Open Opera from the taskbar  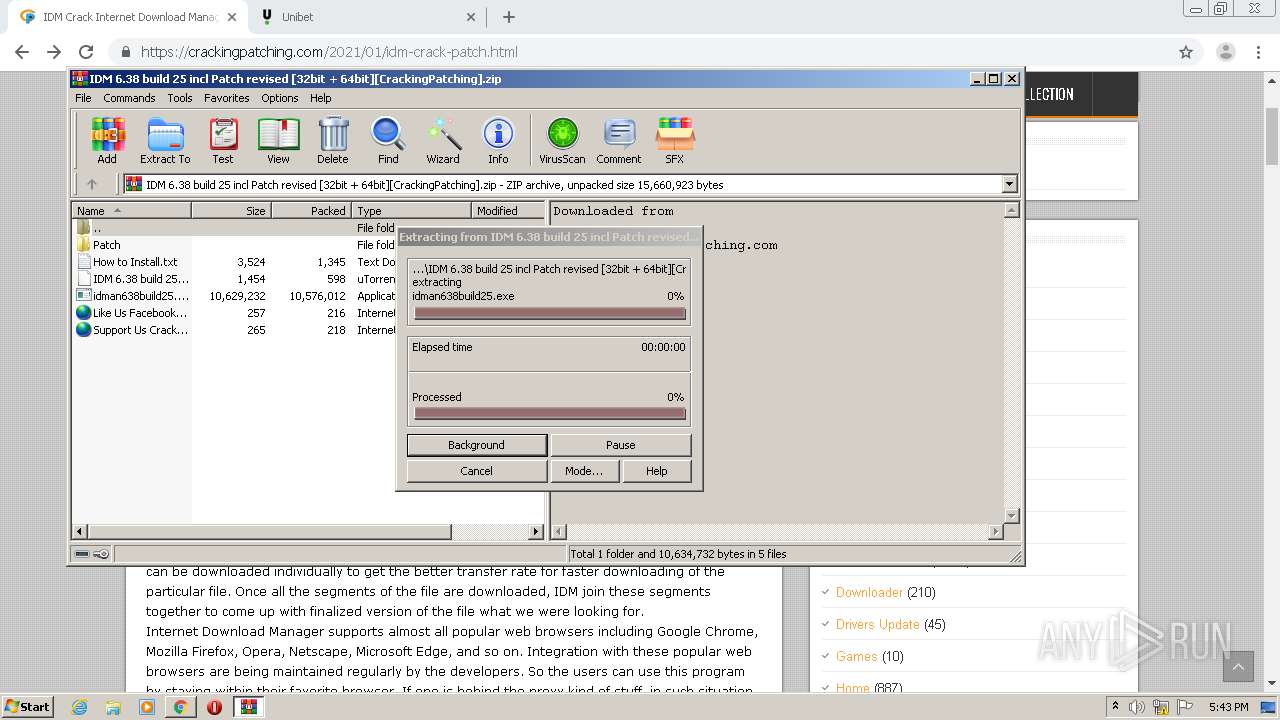tap(214, 707)
